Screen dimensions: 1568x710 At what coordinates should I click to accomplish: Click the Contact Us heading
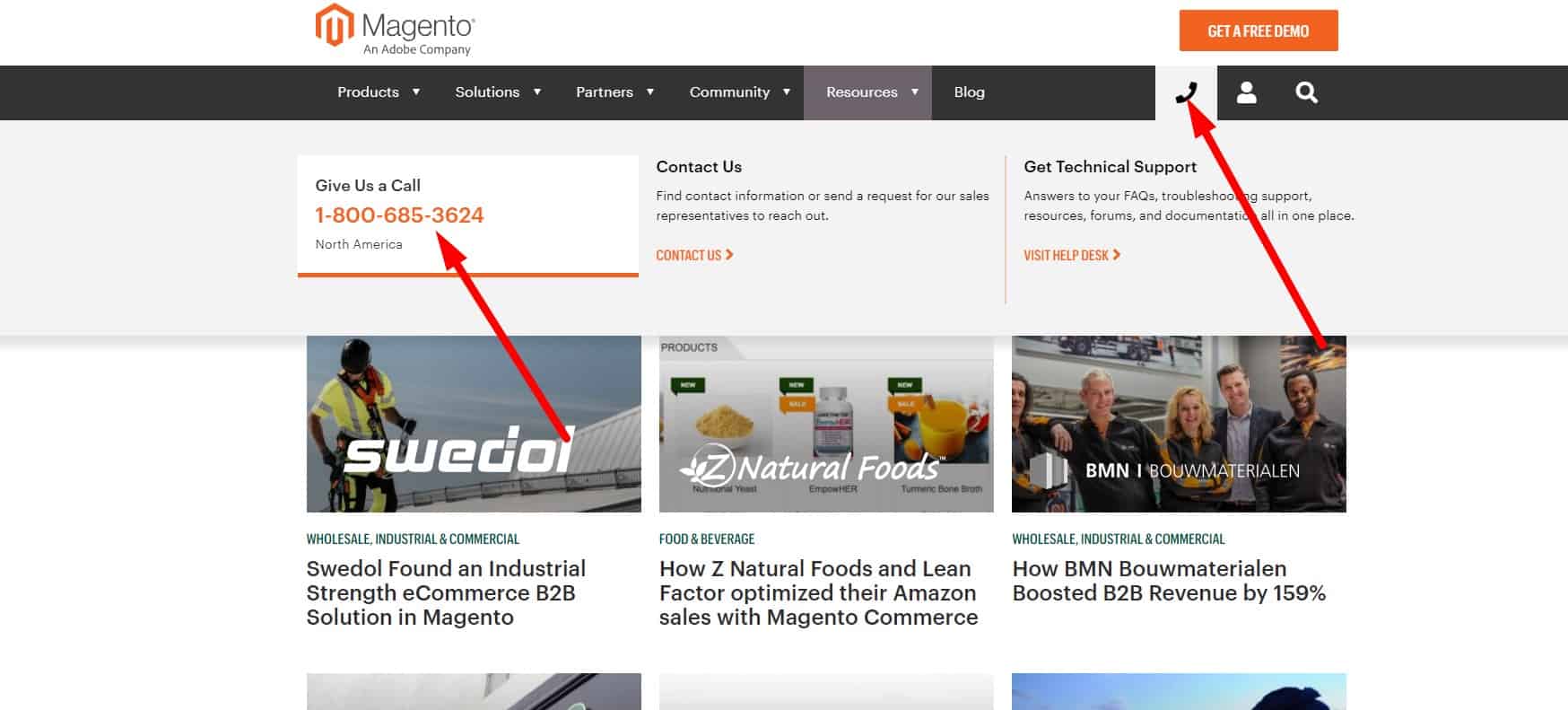point(699,167)
